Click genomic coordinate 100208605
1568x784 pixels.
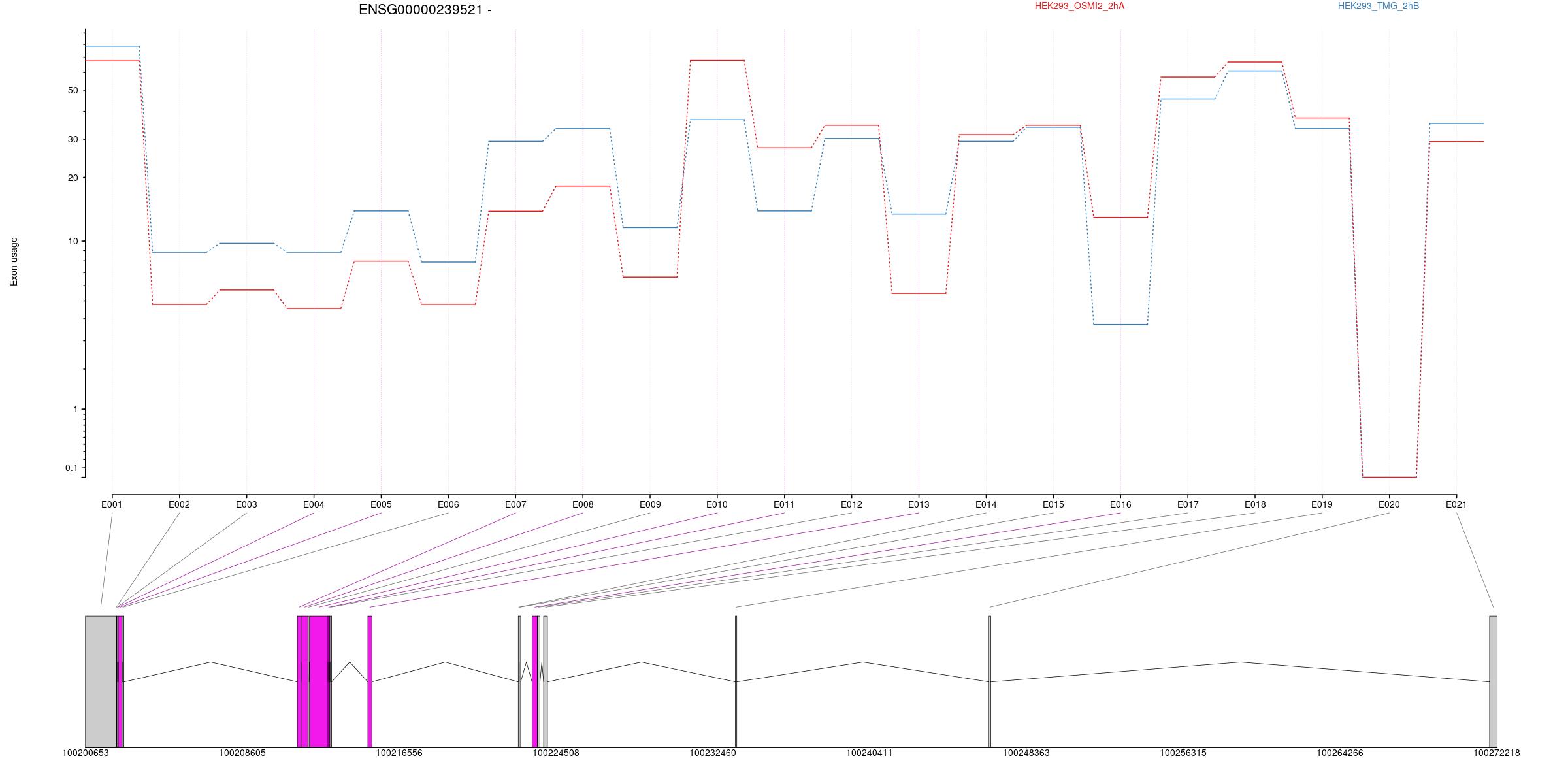click(x=242, y=753)
